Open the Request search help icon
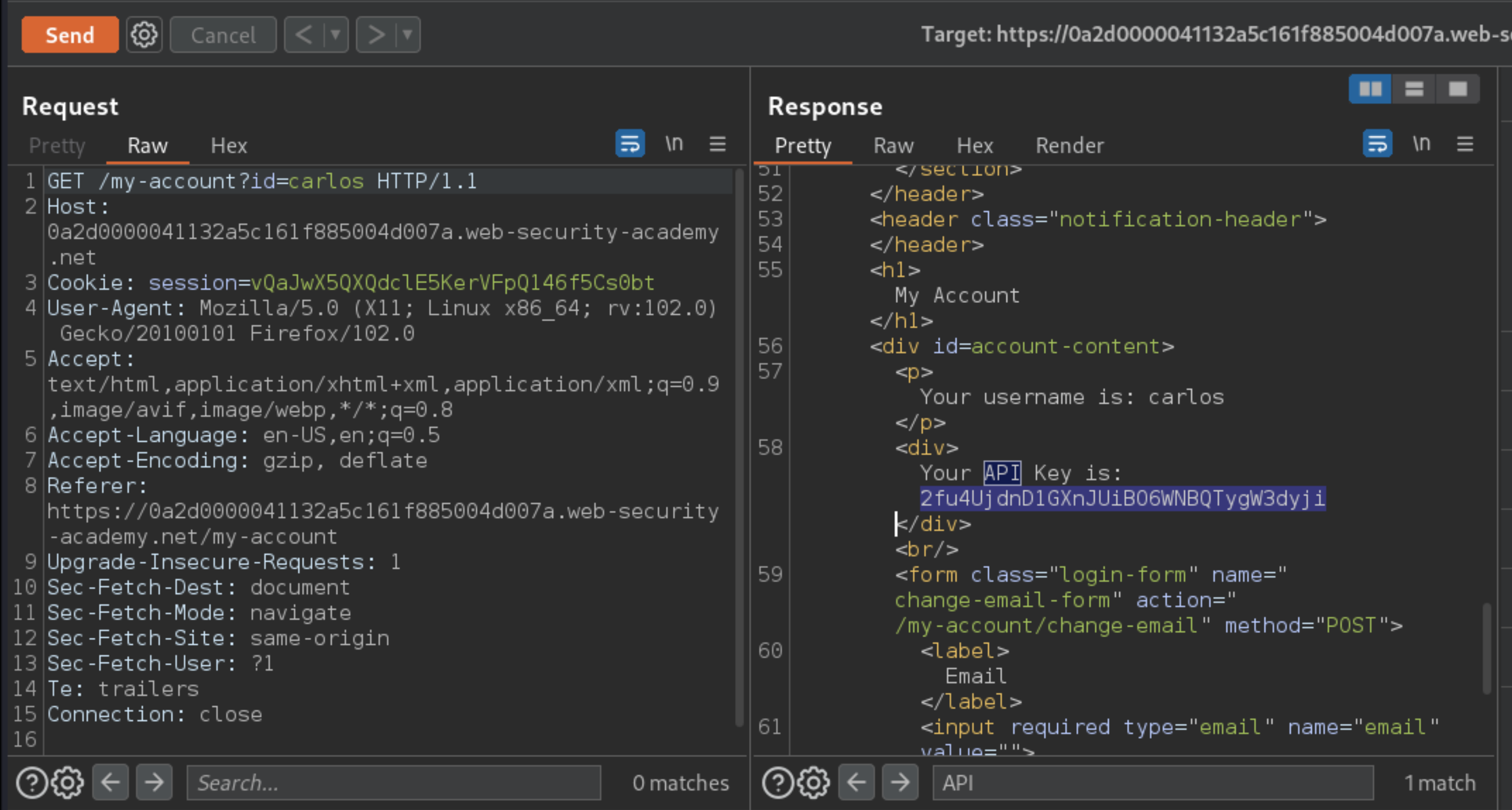 [x=32, y=782]
